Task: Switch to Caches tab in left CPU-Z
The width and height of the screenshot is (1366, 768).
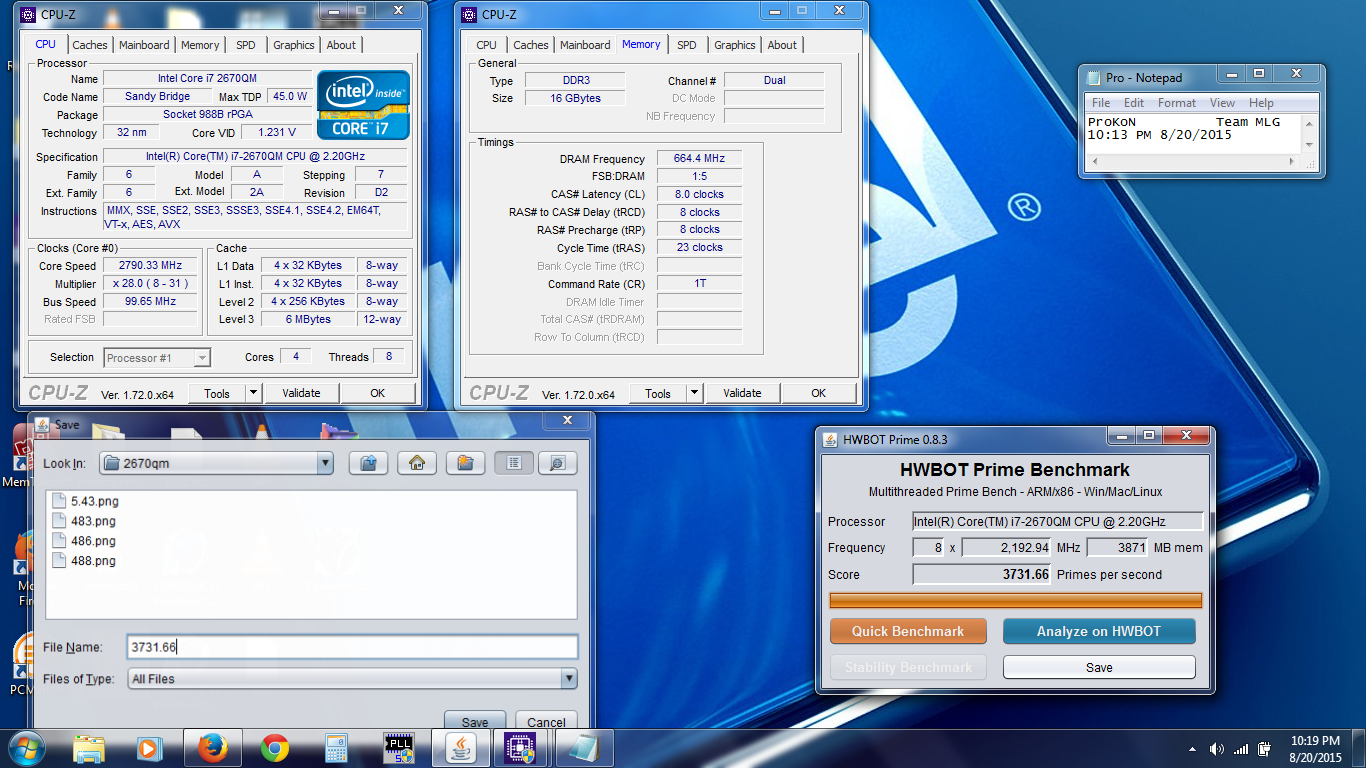Action: (x=90, y=45)
